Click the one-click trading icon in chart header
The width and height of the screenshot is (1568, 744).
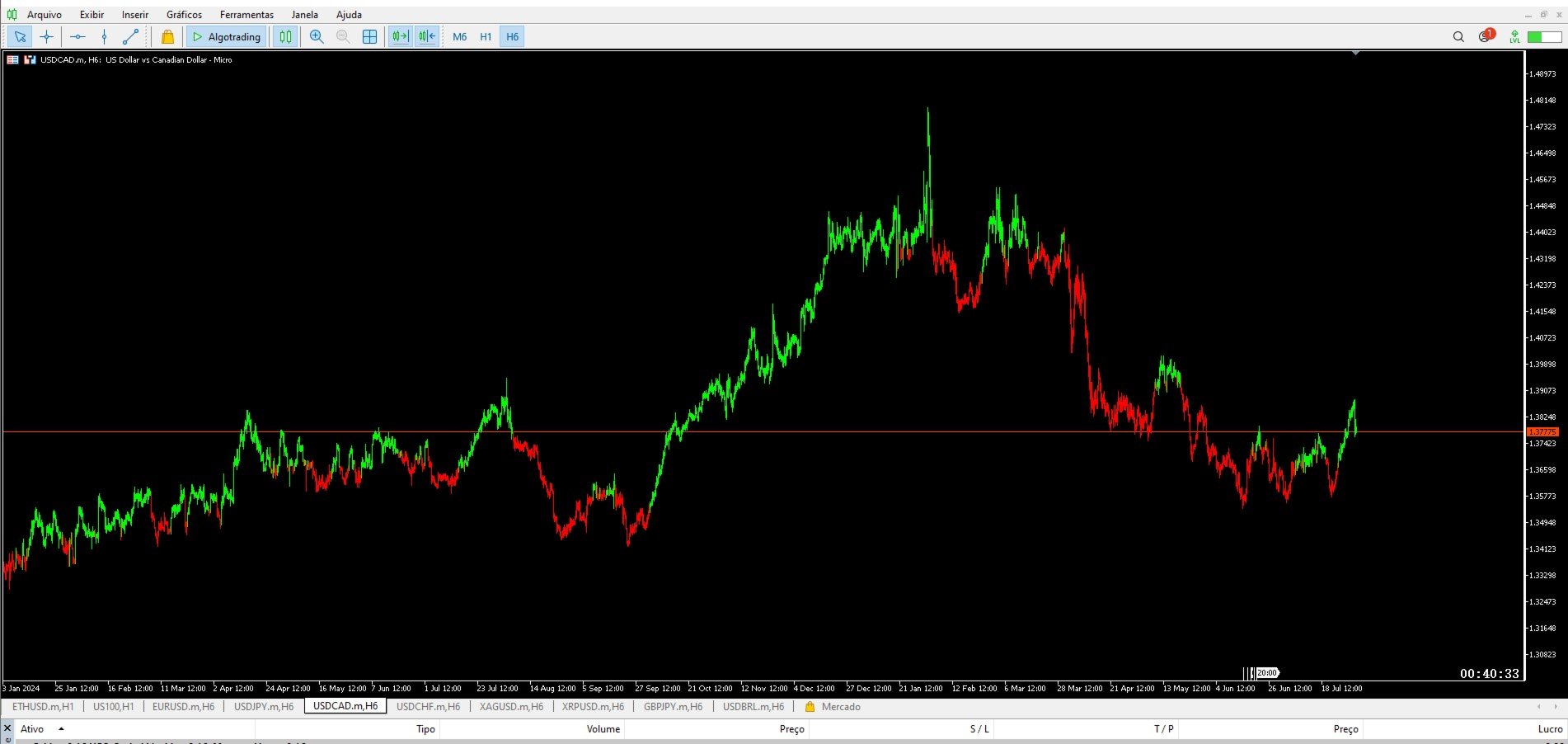(x=30, y=59)
